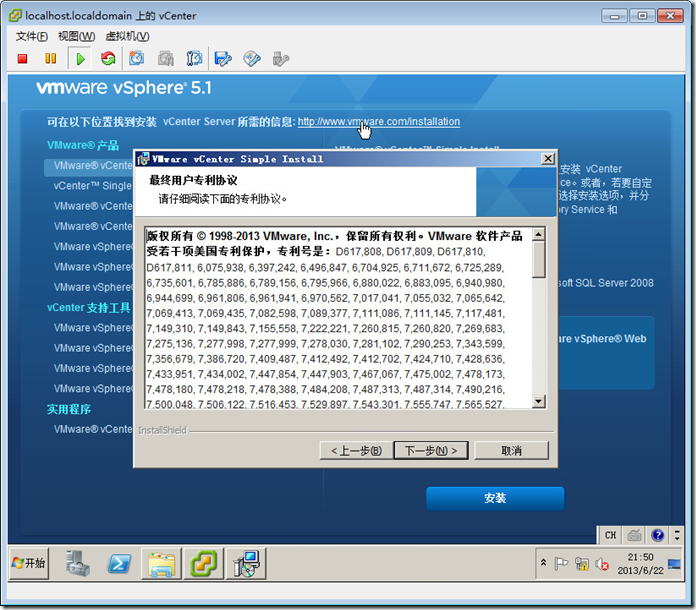
Task: Click the green Play (power on) icon
Action: (80, 59)
